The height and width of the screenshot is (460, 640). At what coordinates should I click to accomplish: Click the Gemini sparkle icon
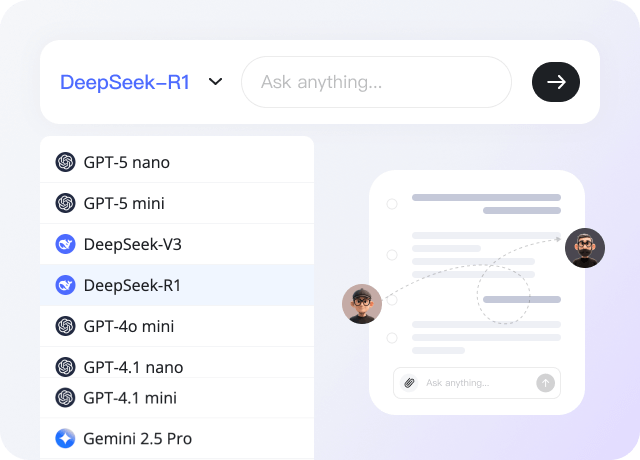(x=66, y=438)
